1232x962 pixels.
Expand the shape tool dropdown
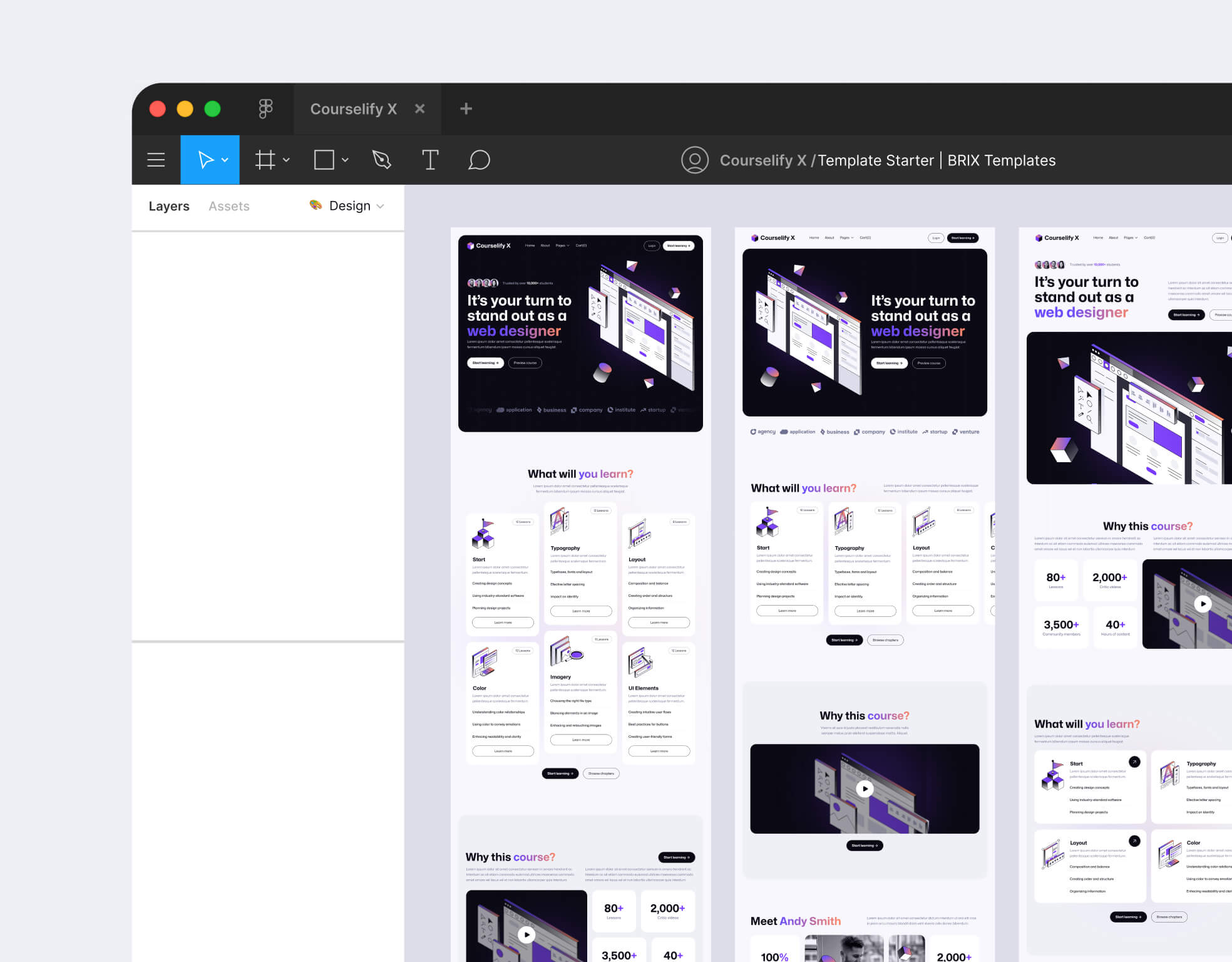click(x=344, y=160)
